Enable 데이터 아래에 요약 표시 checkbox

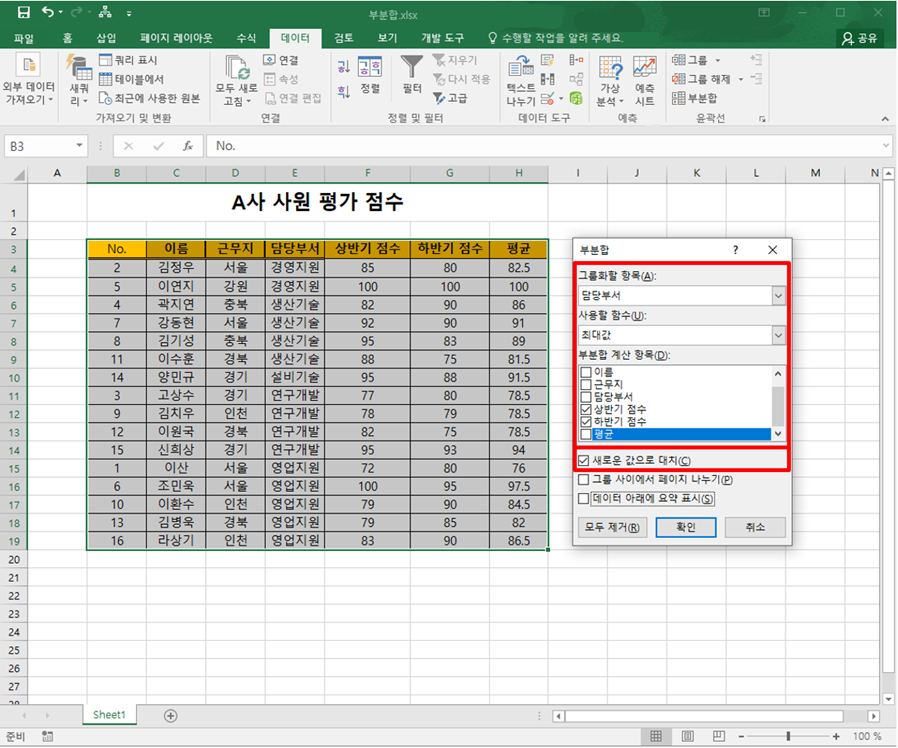(584, 499)
